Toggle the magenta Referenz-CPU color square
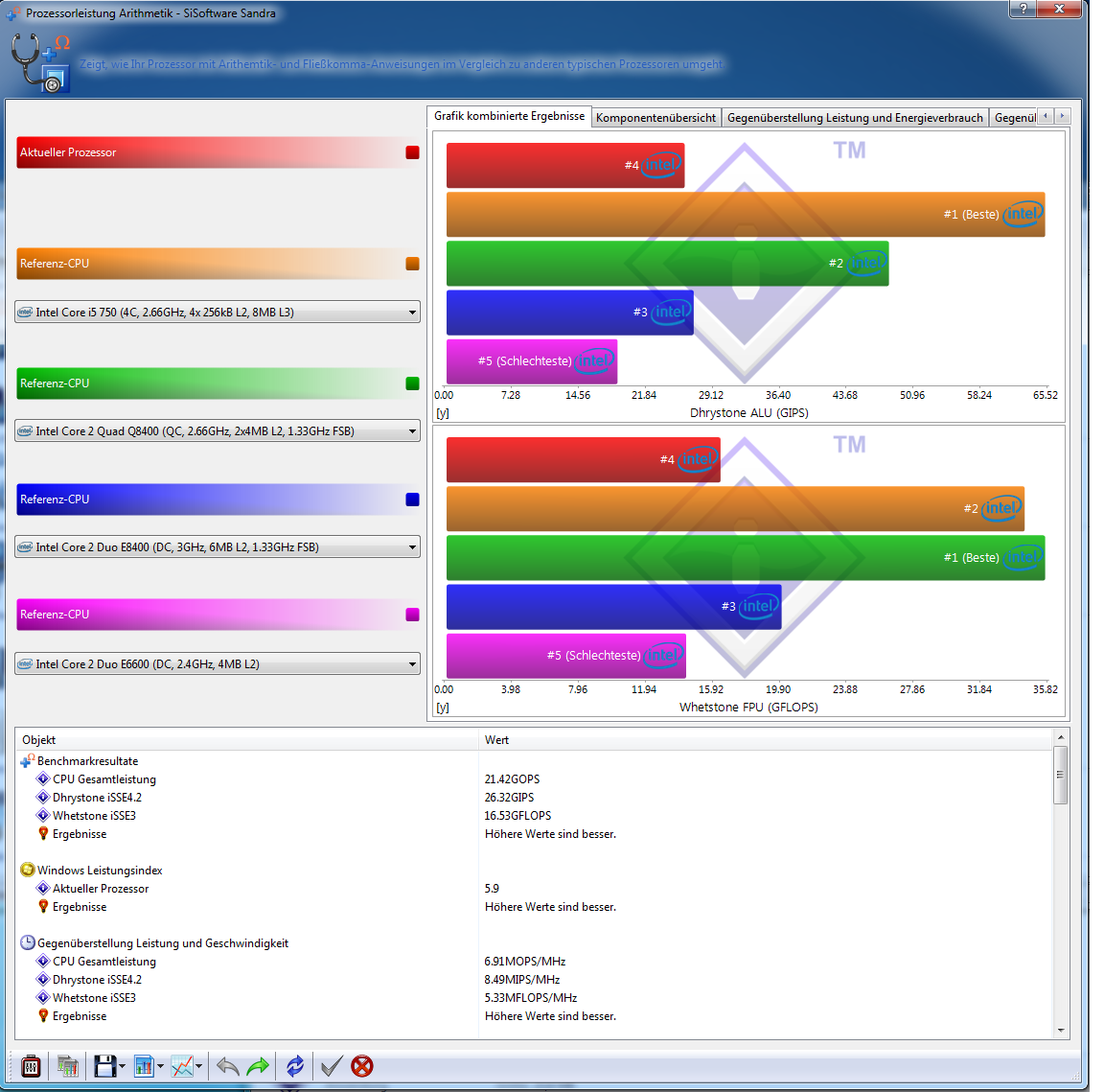 [413, 615]
